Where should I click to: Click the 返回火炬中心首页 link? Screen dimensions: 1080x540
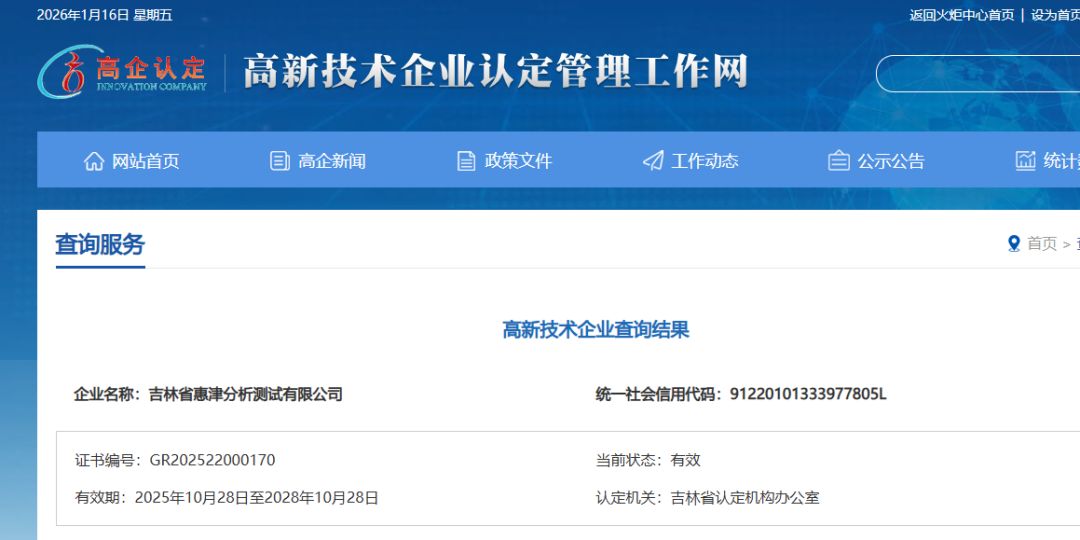click(x=962, y=15)
